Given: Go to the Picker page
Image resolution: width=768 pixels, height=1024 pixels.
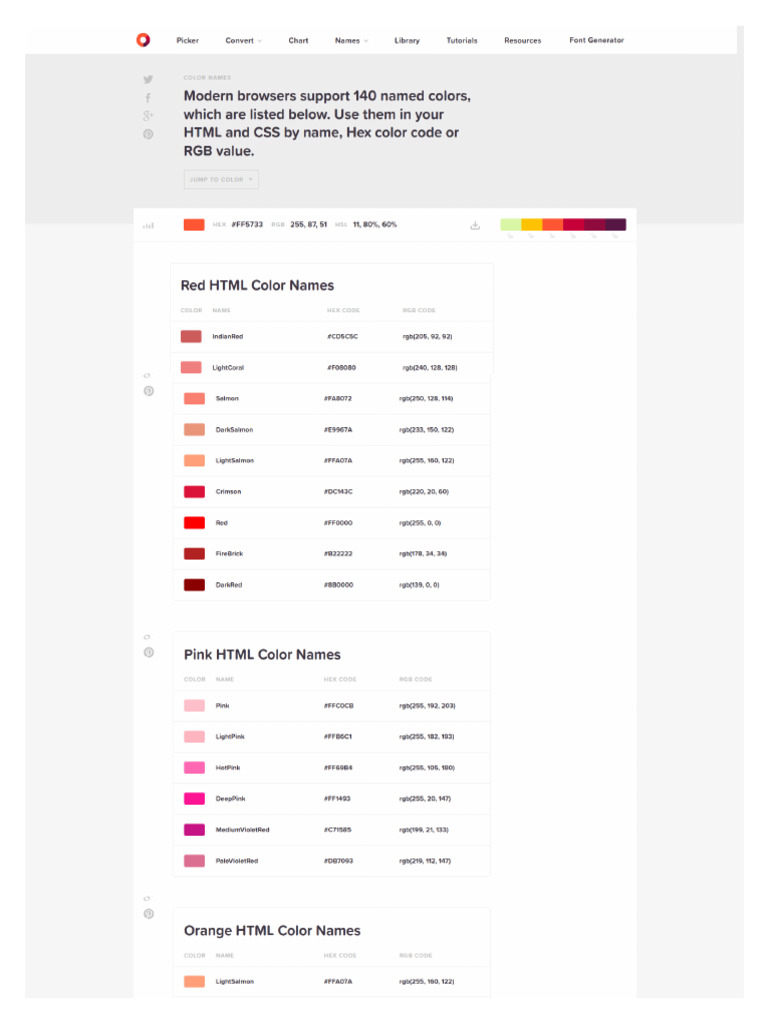Looking at the screenshot, I should click(x=187, y=41).
